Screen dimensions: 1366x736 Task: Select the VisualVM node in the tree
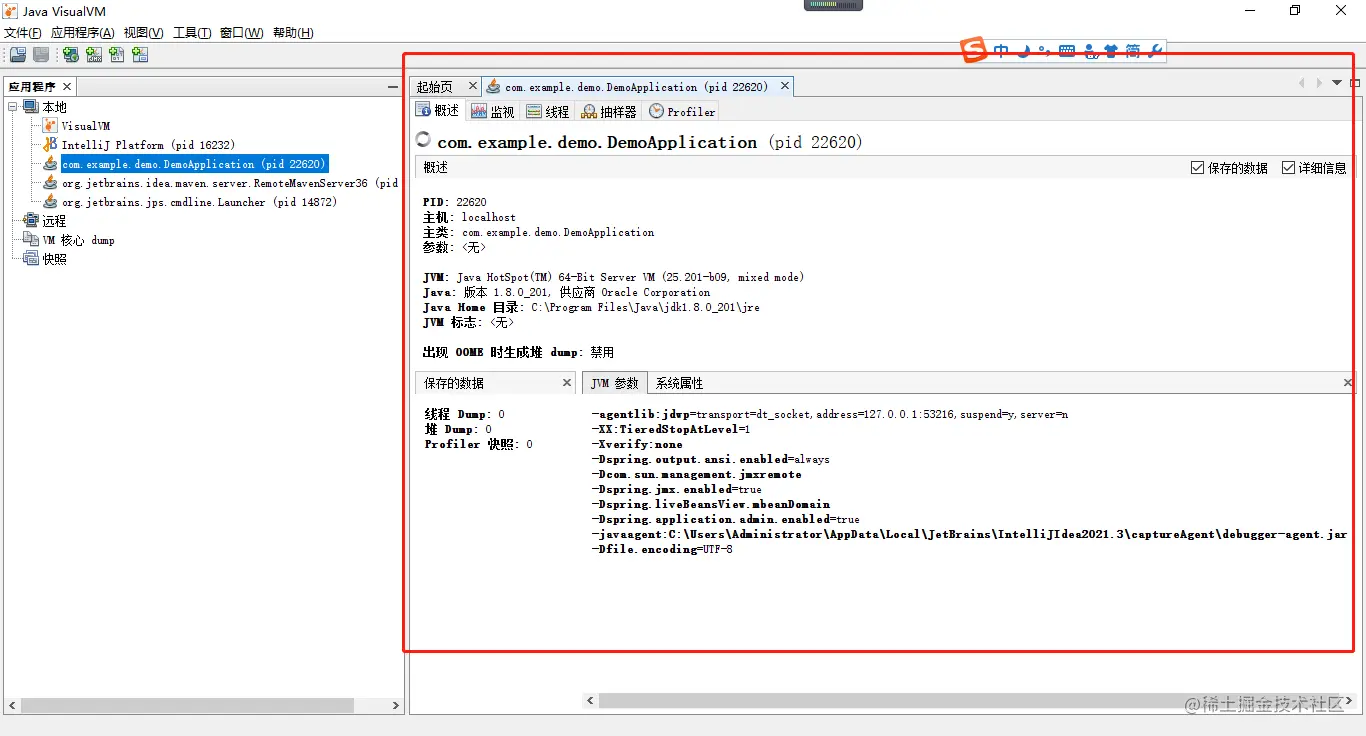tap(77, 126)
